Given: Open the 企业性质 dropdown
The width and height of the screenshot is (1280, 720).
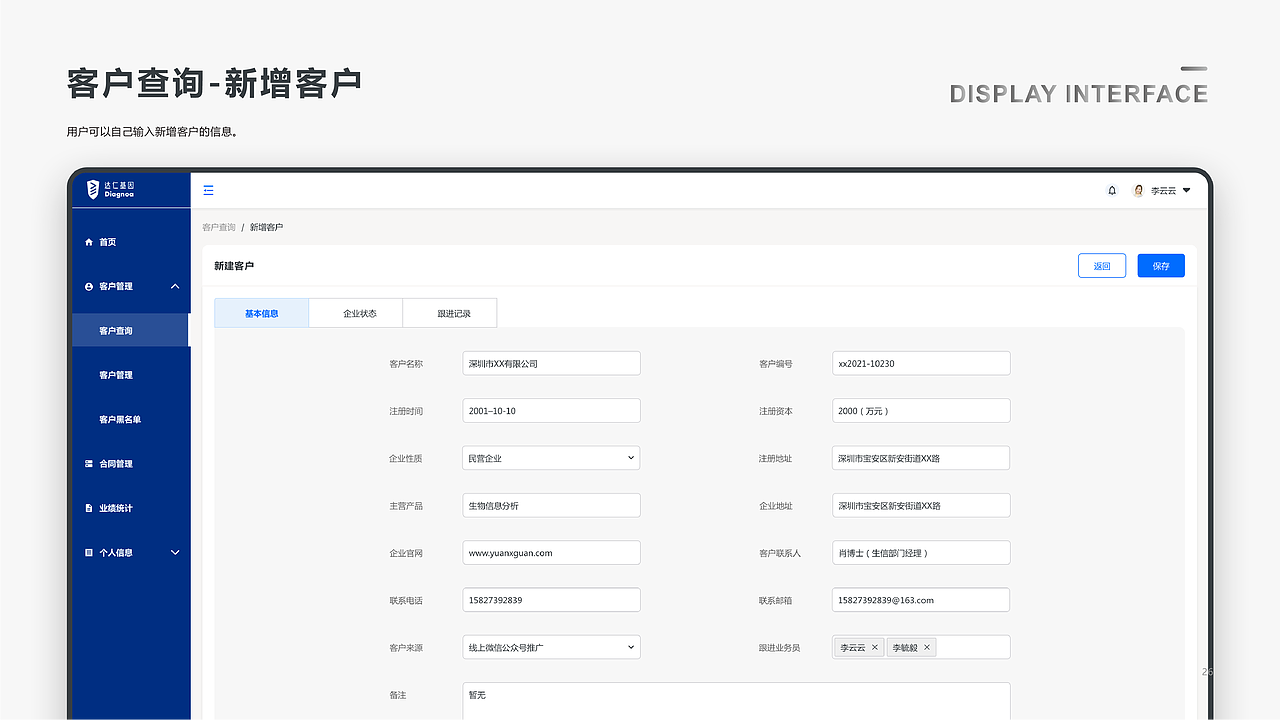Looking at the screenshot, I should 551,458.
